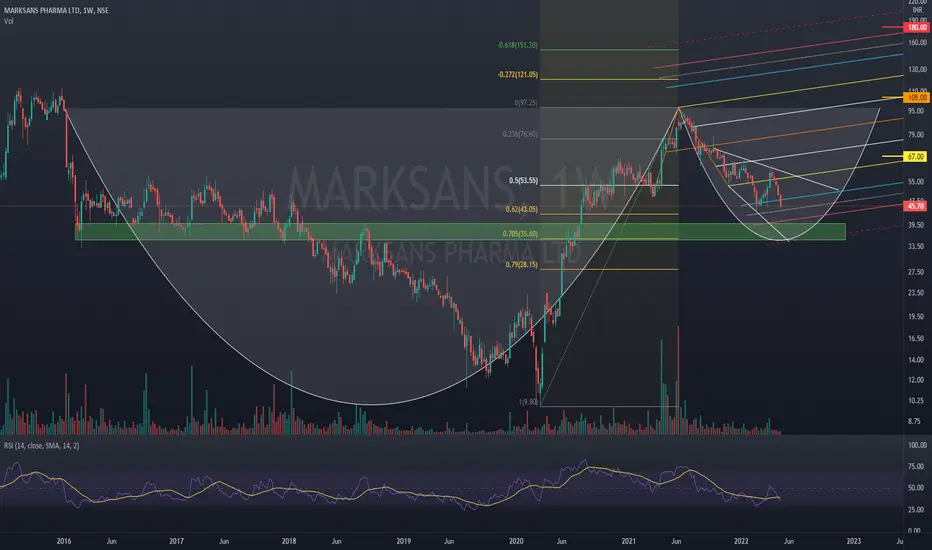Viewport: 932px width, 550px height.
Task: Select the -0.618(151.30) Fibonacci level label
Action: [518, 45]
